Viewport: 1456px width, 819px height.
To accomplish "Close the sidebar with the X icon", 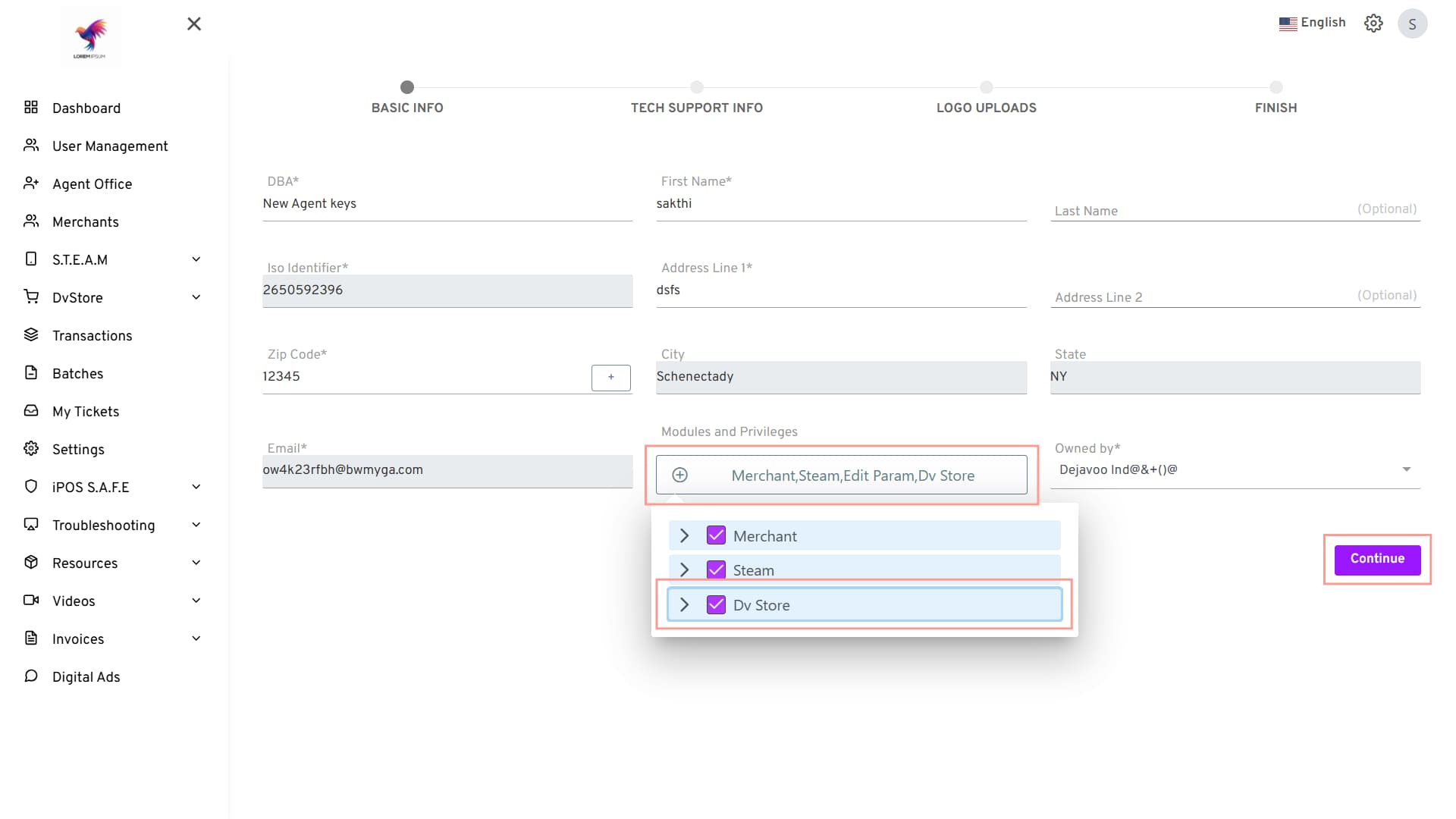I will point(194,24).
